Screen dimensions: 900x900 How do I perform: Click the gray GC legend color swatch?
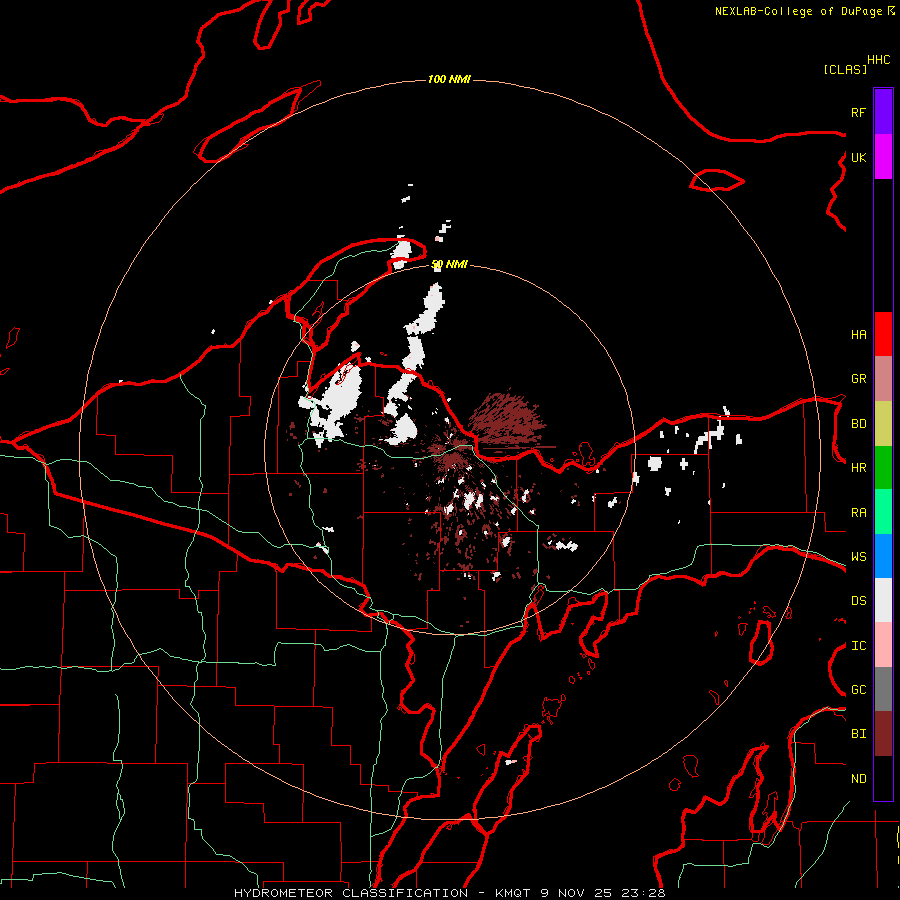[883, 689]
